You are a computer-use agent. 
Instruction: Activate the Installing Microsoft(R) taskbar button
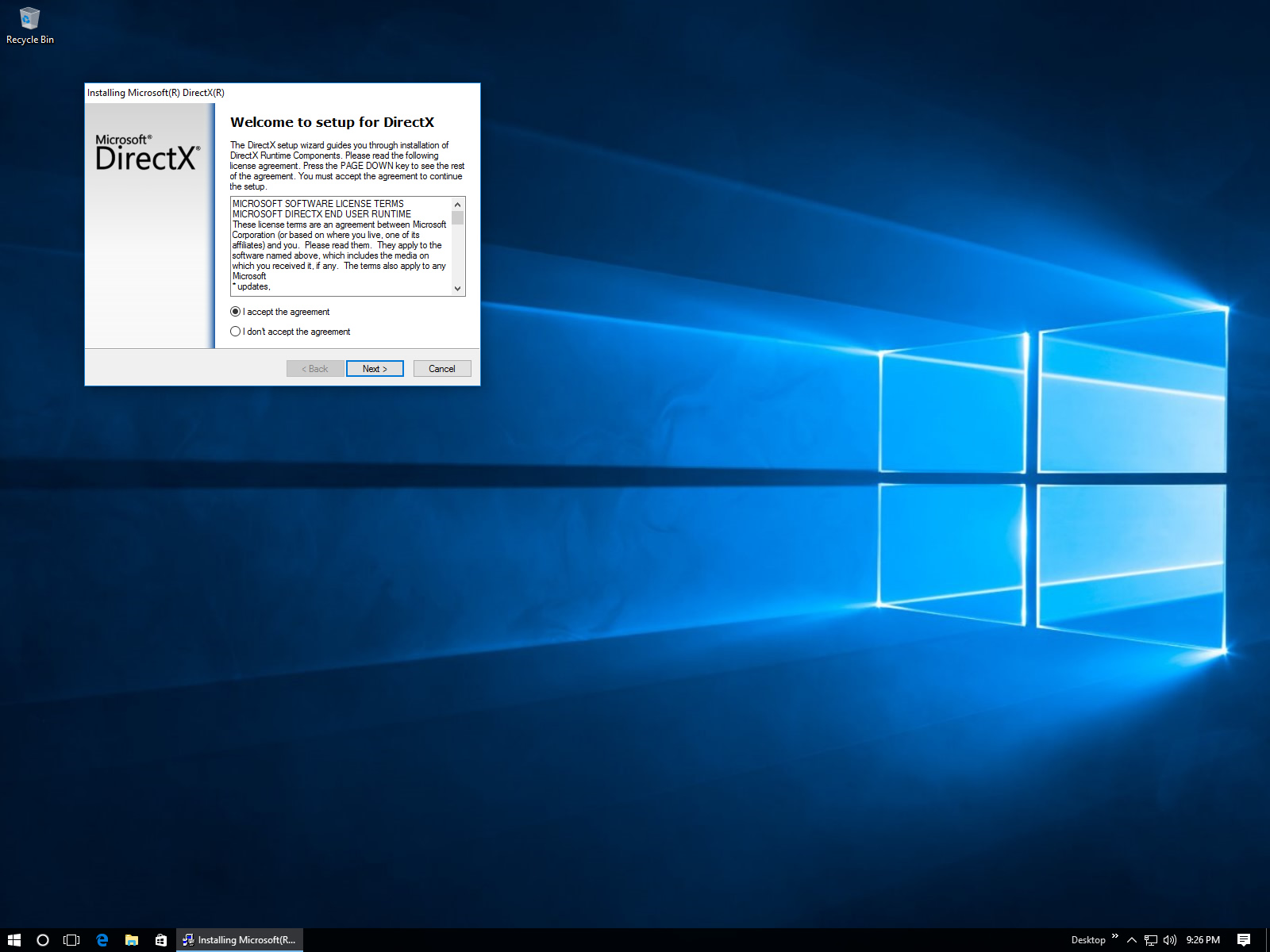point(240,940)
